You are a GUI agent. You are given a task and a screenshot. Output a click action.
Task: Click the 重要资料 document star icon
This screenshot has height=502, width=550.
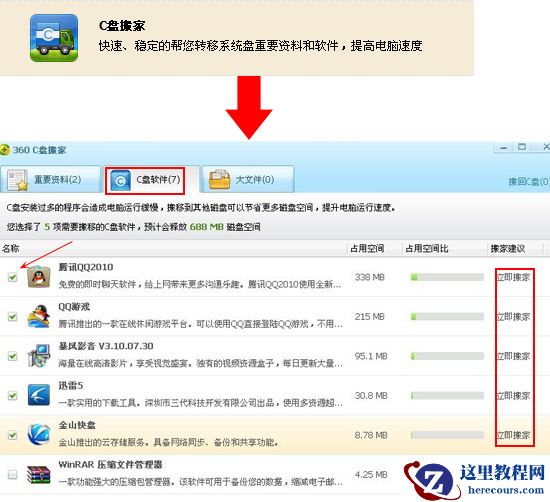click(18, 180)
